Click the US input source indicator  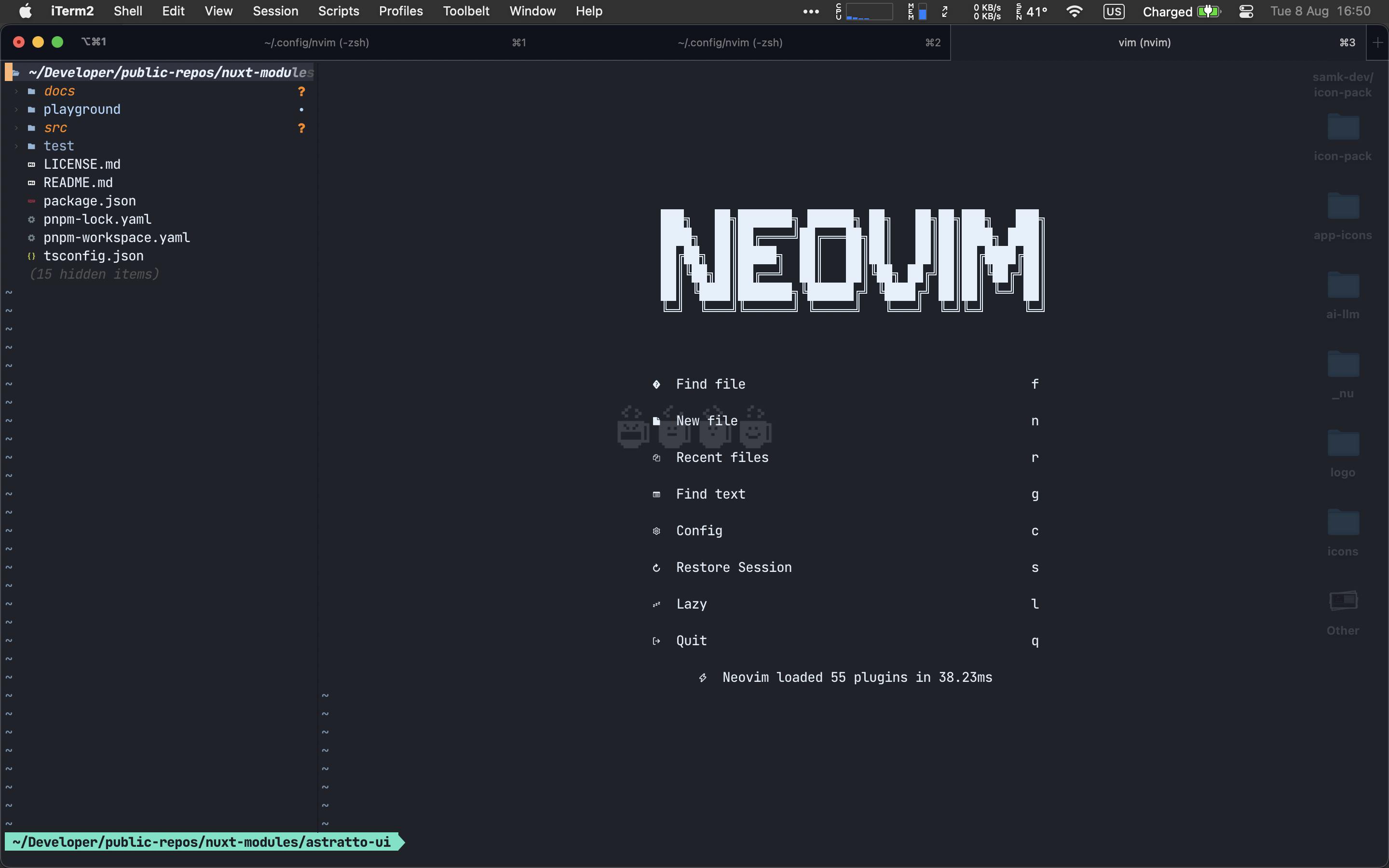1113,12
